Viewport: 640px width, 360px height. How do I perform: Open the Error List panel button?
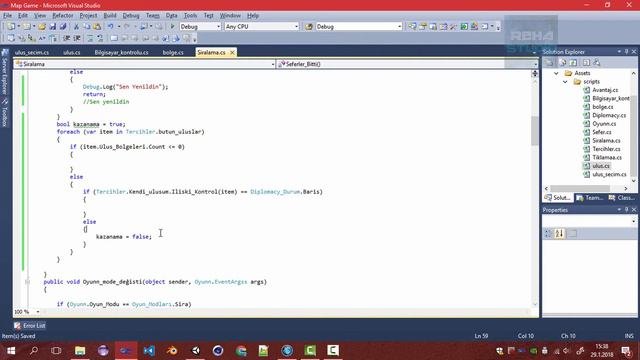pos(29,326)
